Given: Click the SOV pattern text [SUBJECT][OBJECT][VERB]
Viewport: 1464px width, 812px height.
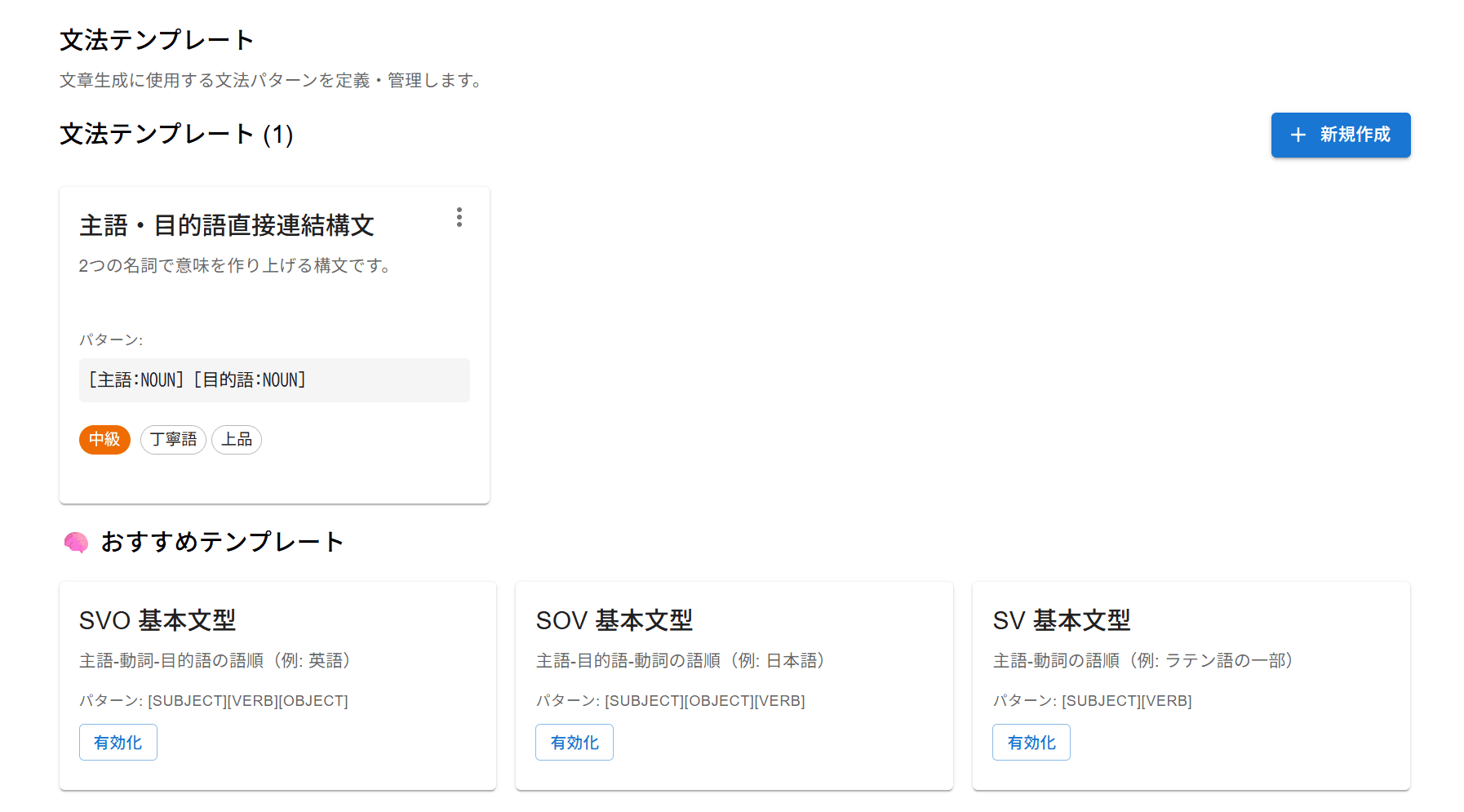Looking at the screenshot, I should (704, 701).
